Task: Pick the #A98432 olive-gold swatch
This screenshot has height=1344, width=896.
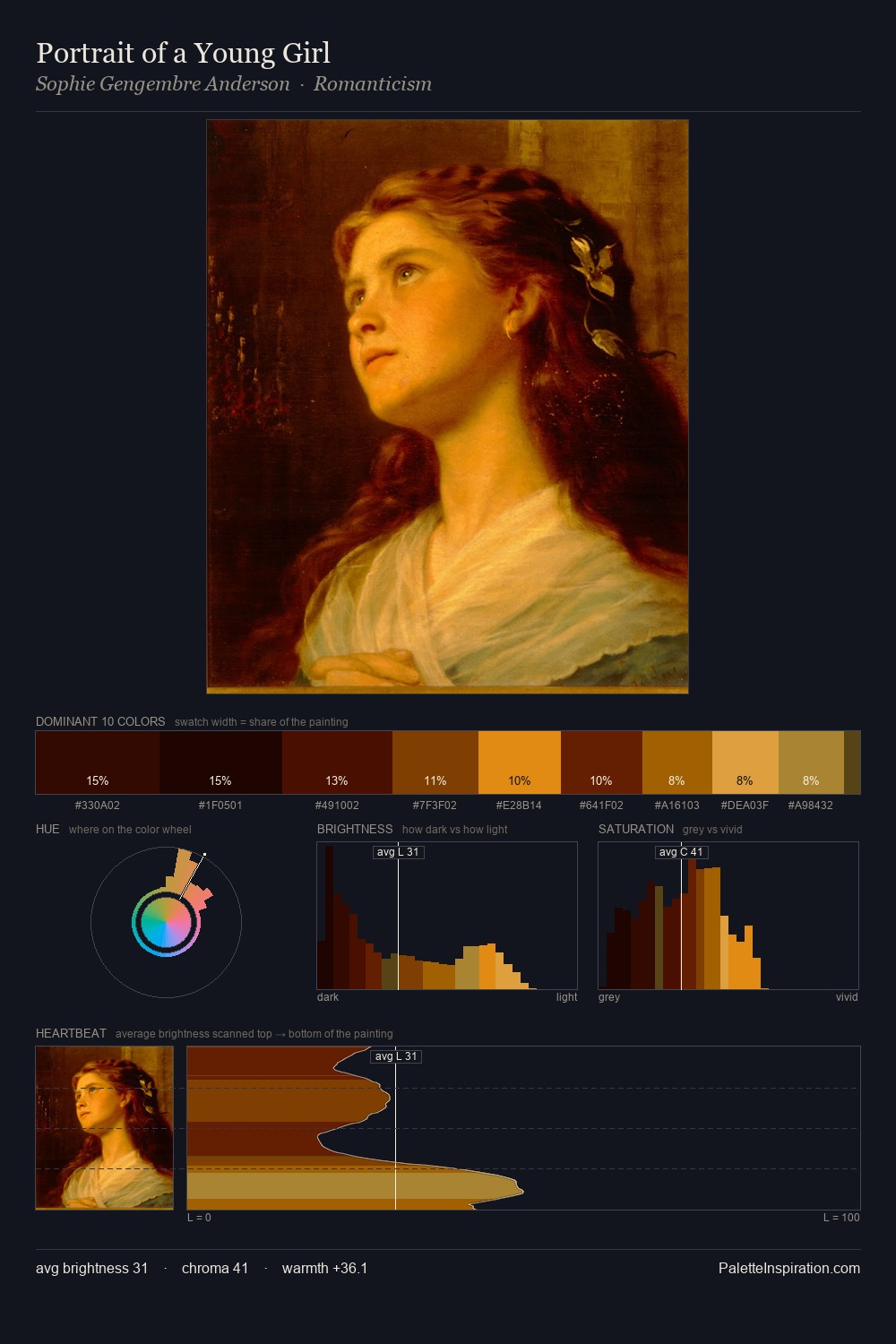Action: pyautogui.click(x=811, y=762)
